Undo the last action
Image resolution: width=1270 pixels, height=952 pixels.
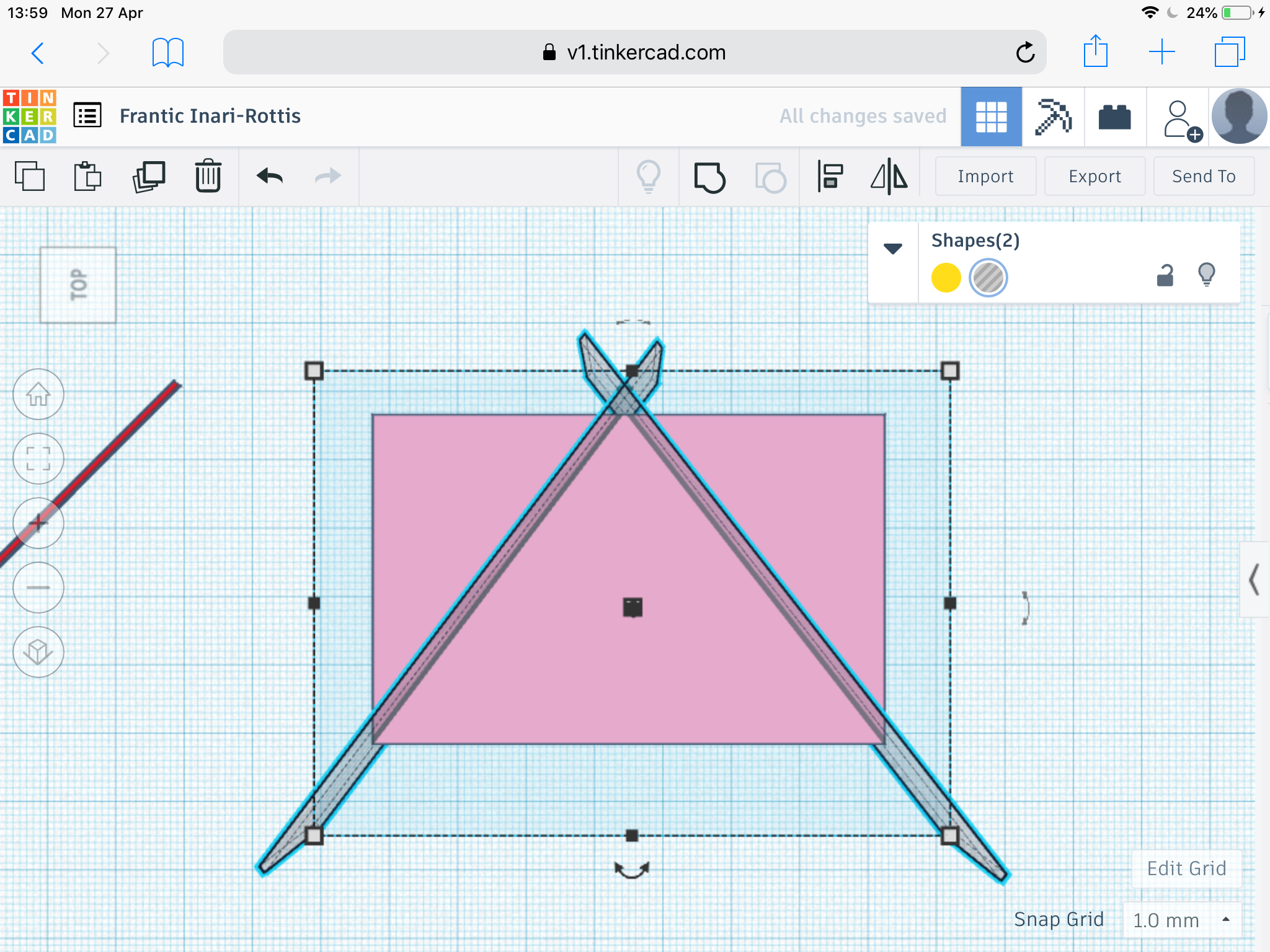tap(270, 177)
